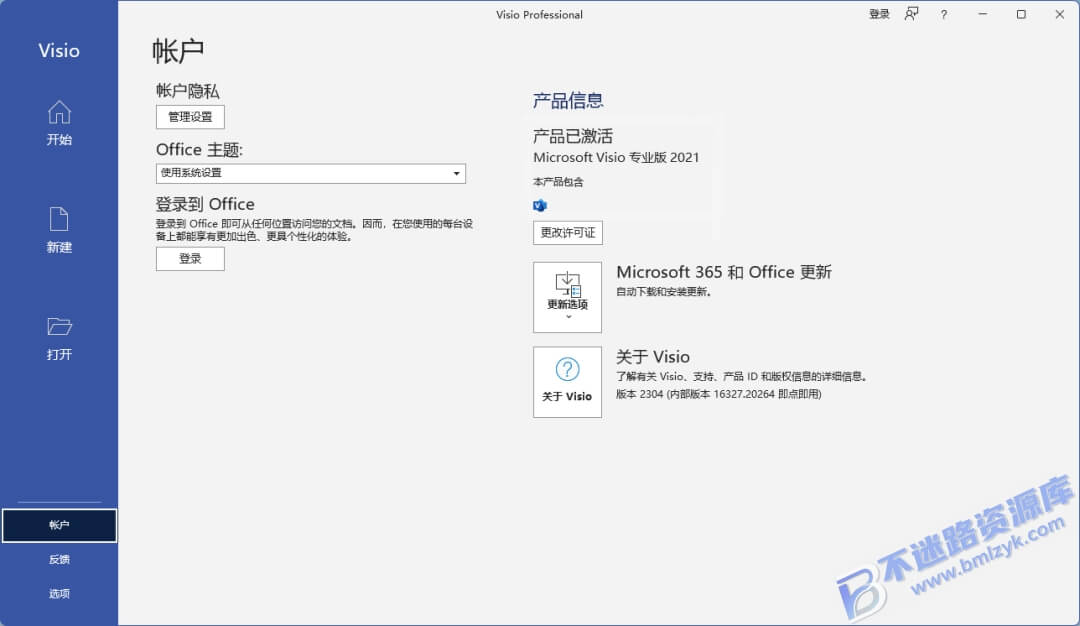Select the 帐户 (Account) sidebar item
Screen dimensions: 1080x626
(x=59, y=525)
